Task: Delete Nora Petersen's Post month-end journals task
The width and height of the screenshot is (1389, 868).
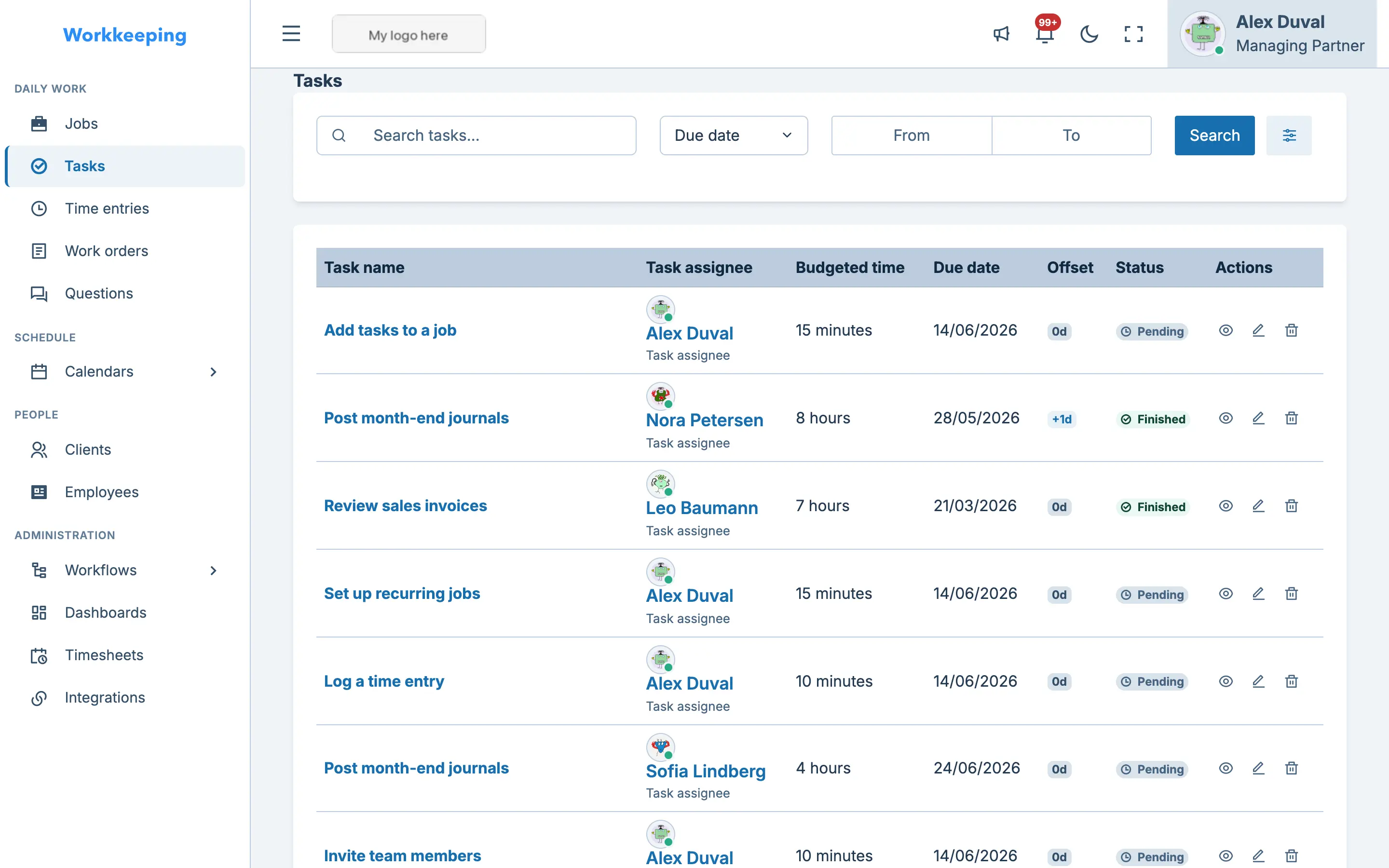Action: 1292,418
